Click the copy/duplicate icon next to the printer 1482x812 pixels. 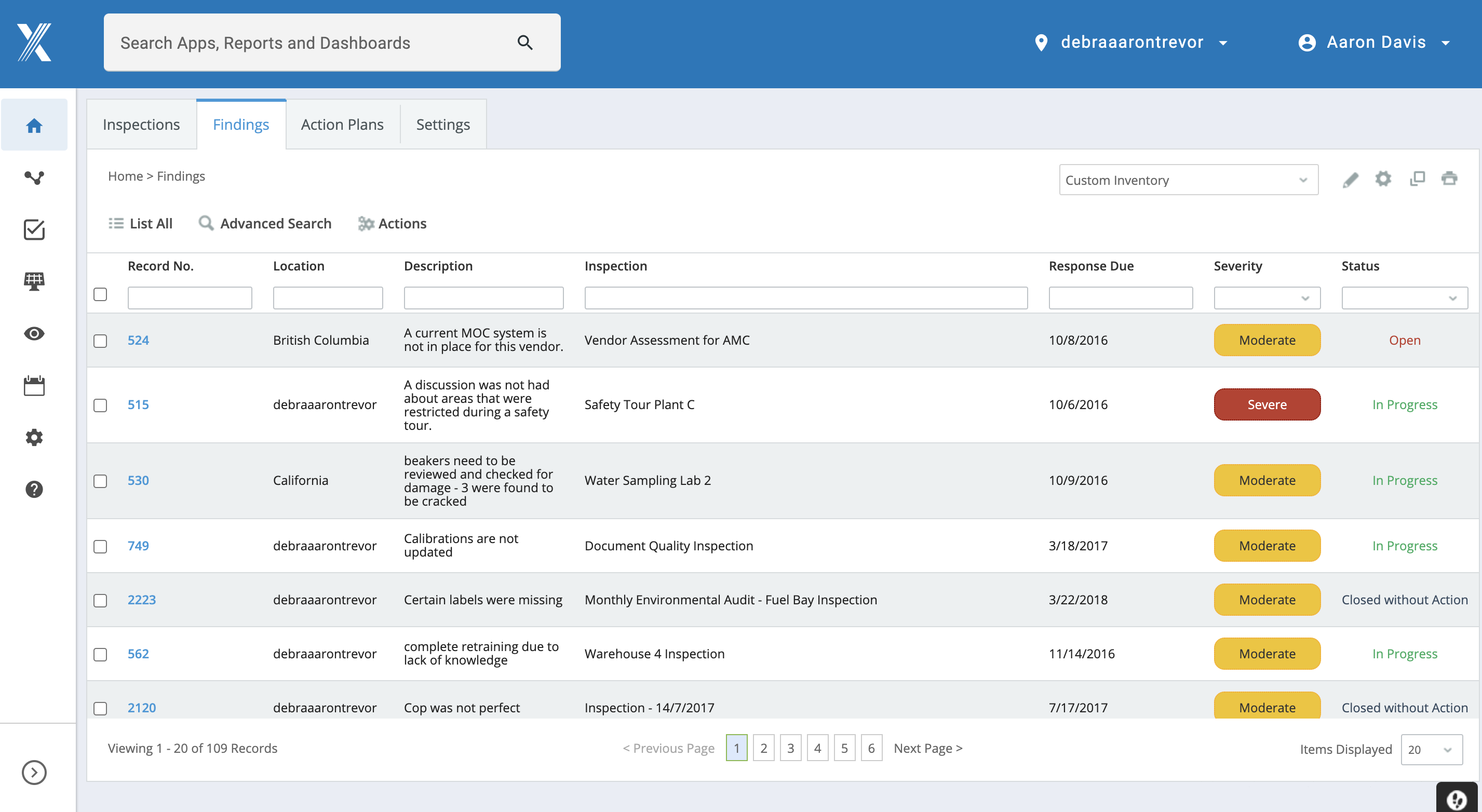[x=1417, y=179]
